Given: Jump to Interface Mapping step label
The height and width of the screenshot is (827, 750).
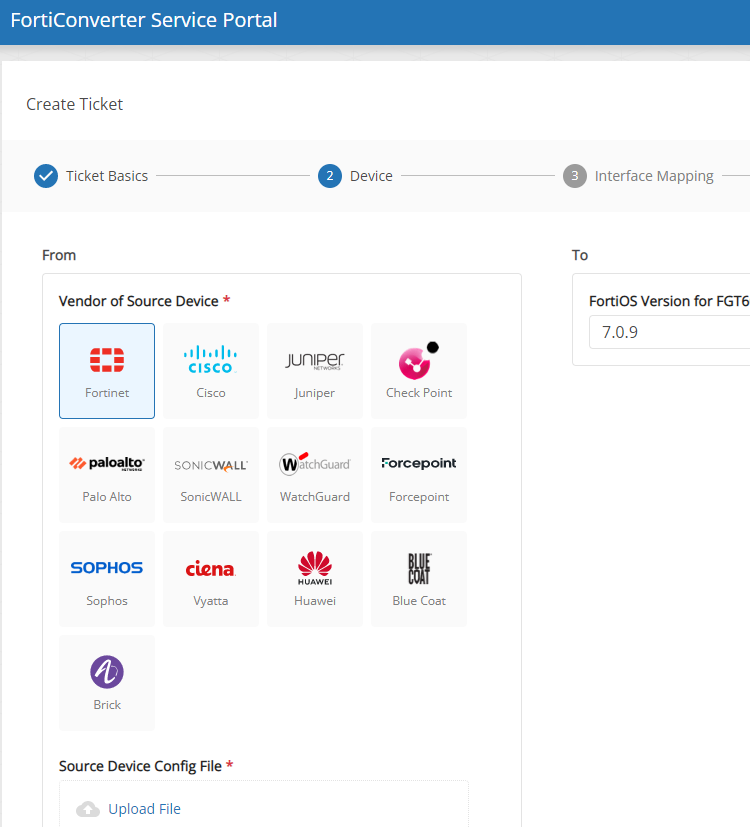Looking at the screenshot, I should 654,176.
